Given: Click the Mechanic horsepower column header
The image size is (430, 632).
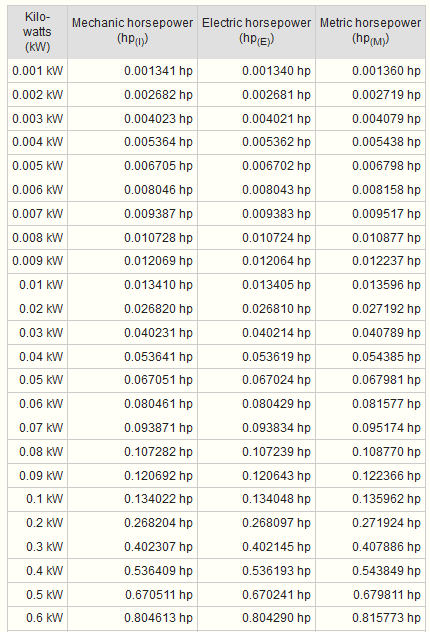Looking at the screenshot, I should coord(133,32).
